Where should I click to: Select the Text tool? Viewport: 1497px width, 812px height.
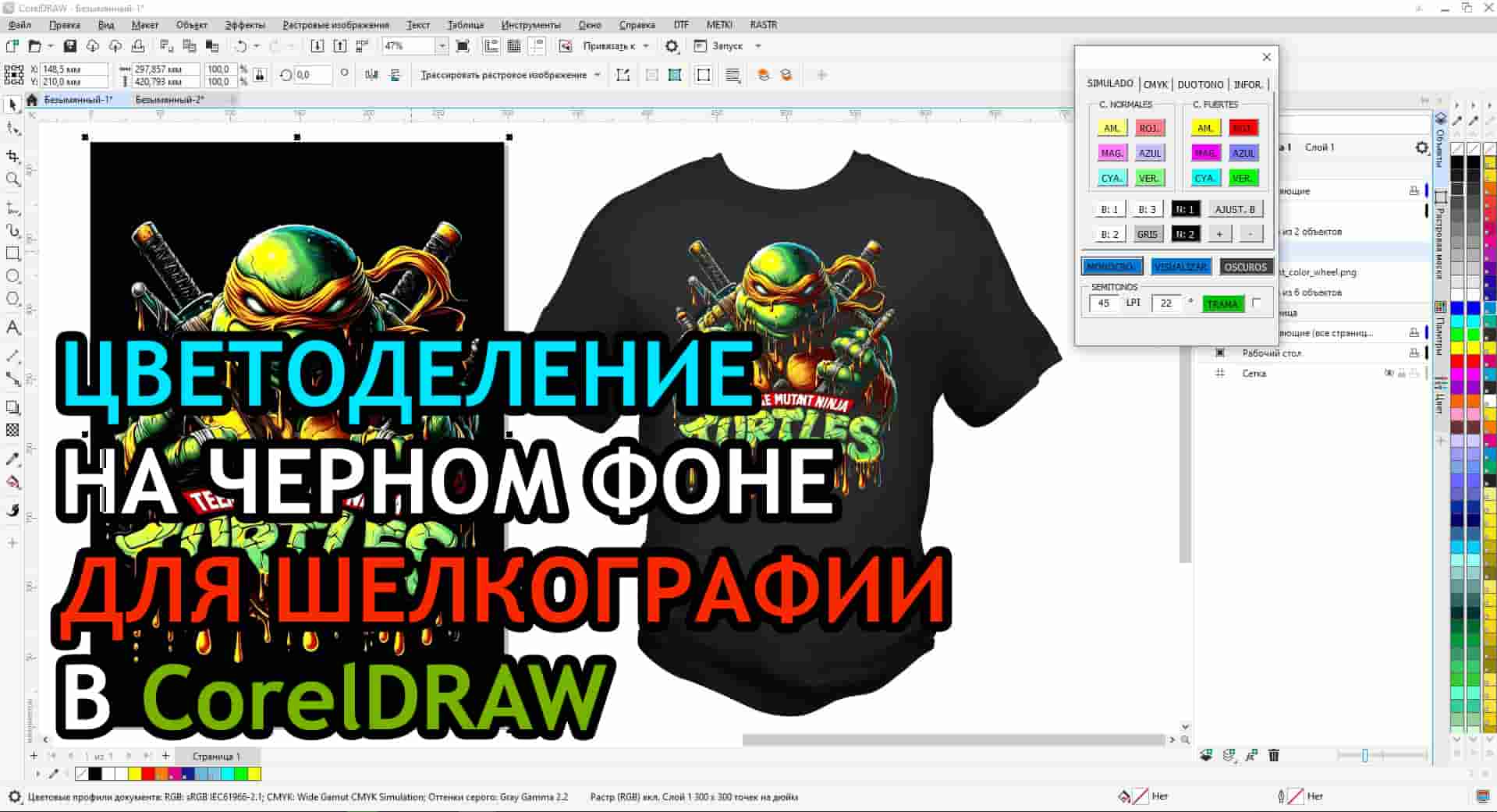(12, 328)
